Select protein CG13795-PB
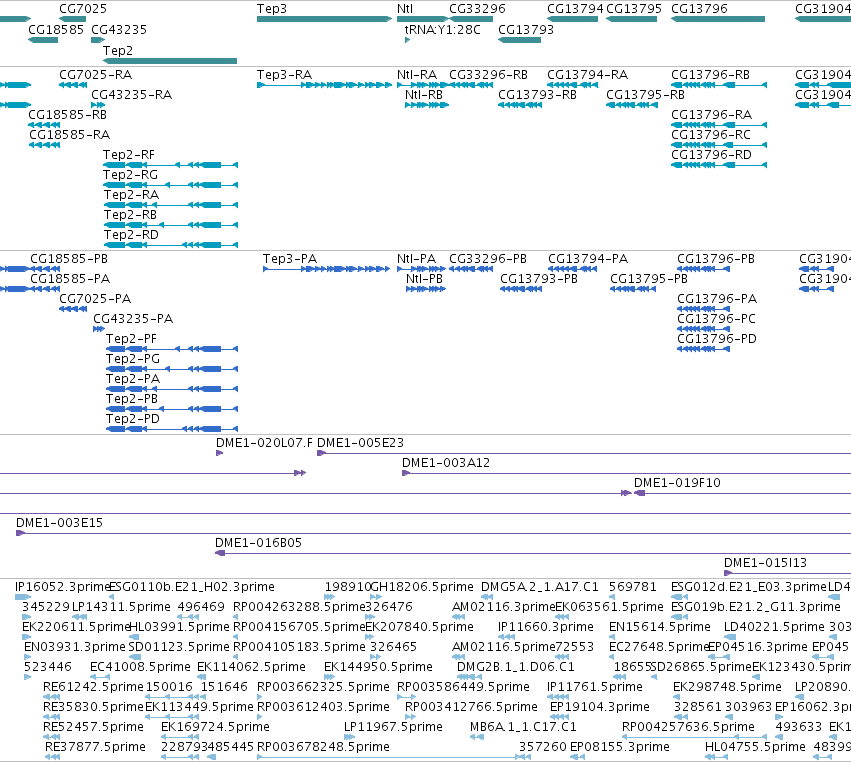The image size is (851, 762). click(649, 278)
